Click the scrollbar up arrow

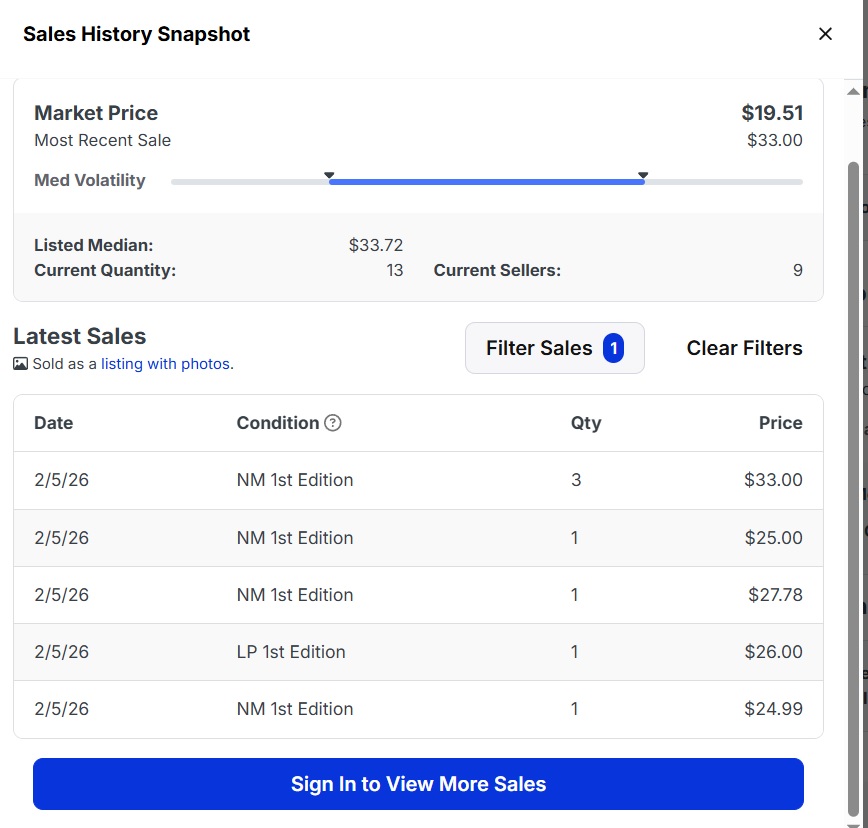[853, 91]
